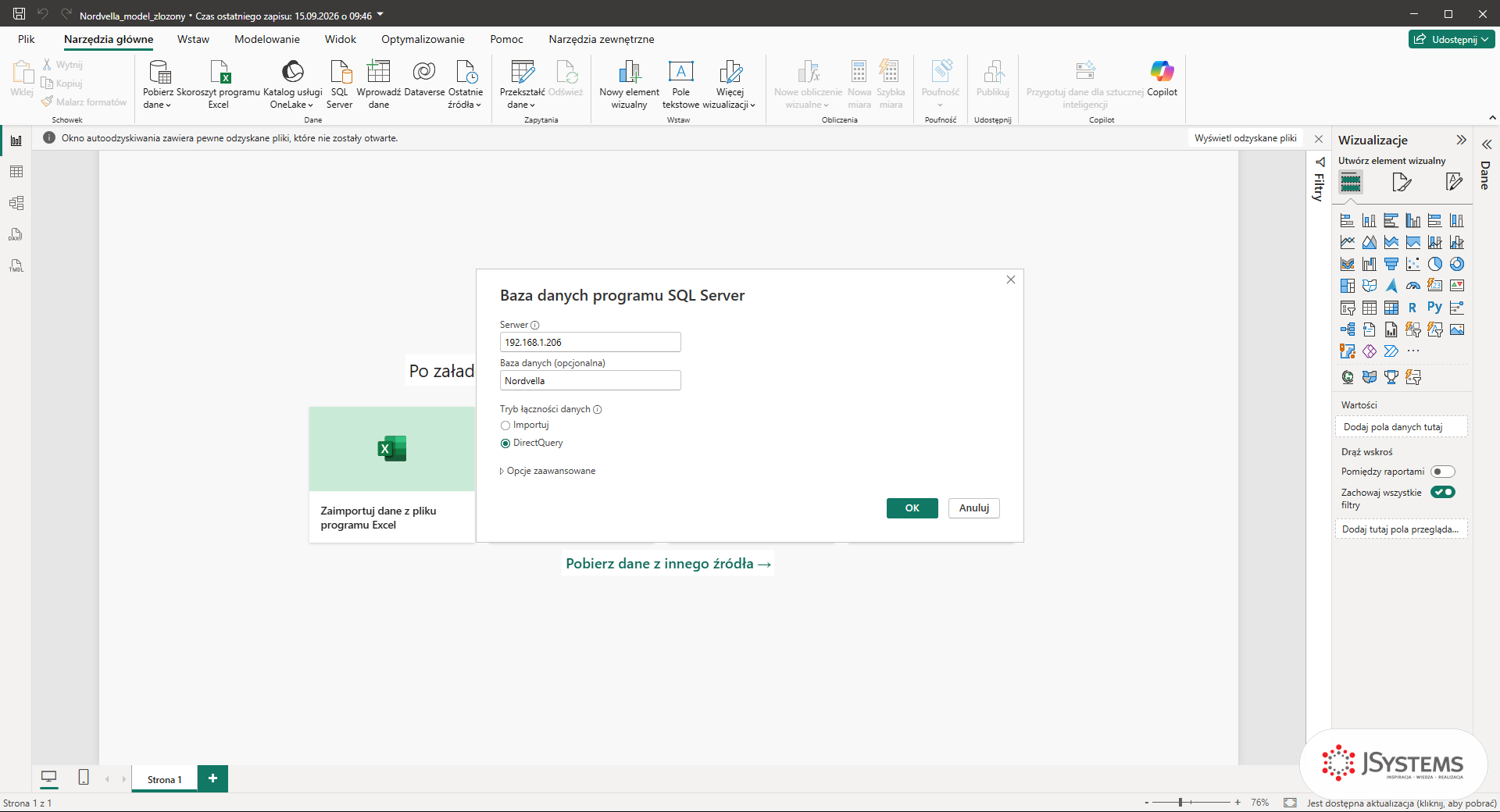Viewport: 1500px width, 812px height.
Task: Close the SQL Server dialog
Action: tap(1011, 280)
